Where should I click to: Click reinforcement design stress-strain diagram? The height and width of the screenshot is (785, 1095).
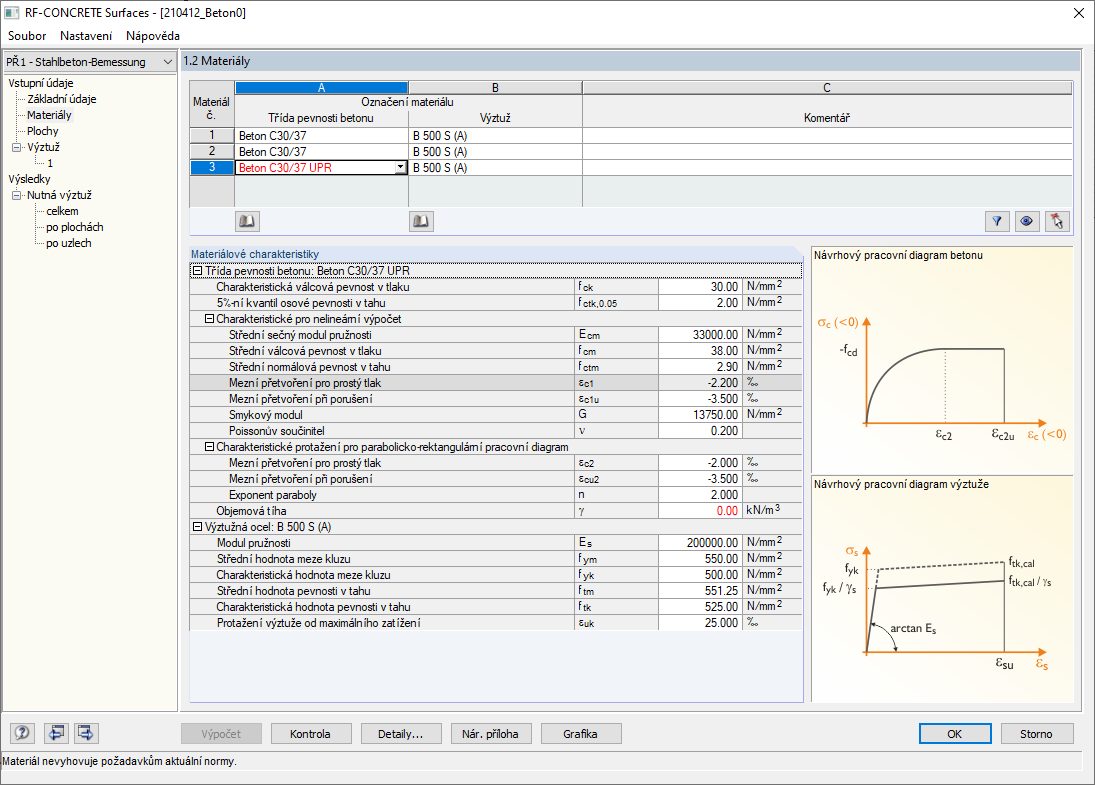(x=942, y=589)
